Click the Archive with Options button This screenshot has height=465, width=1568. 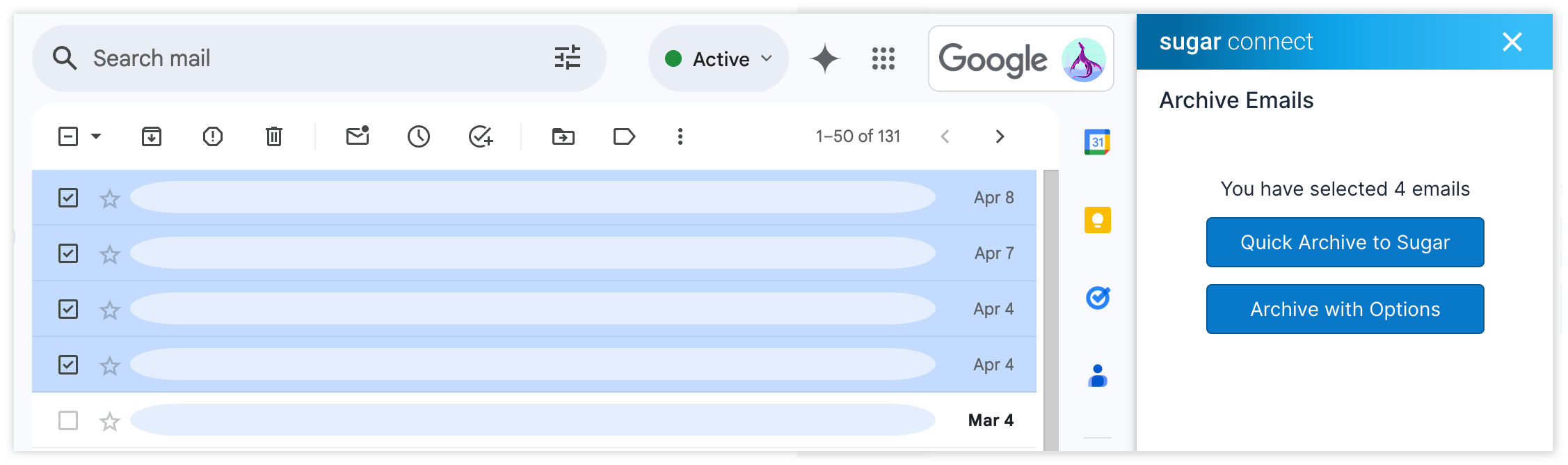tap(1345, 309)
